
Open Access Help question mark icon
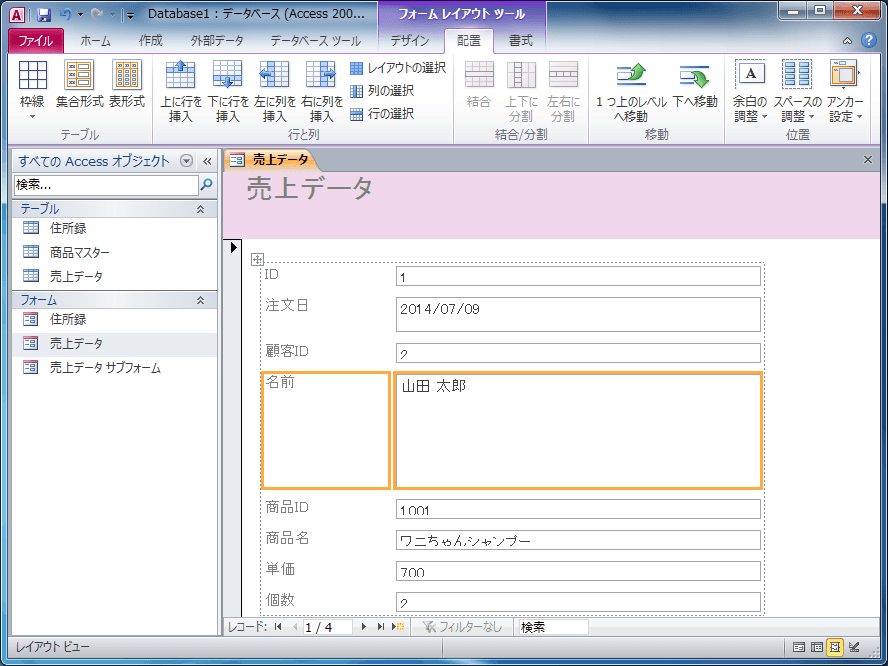click(869, 40)
